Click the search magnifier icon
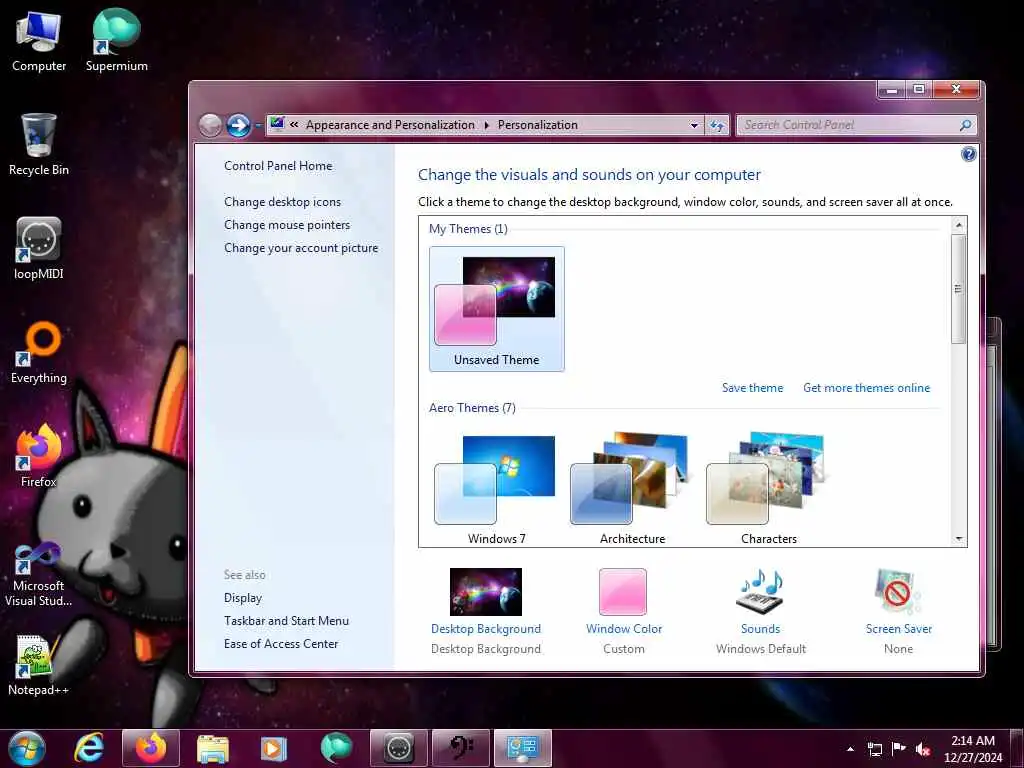This screenshot has width=1024, height=768. pyautogui.click(x=965, y=125)
